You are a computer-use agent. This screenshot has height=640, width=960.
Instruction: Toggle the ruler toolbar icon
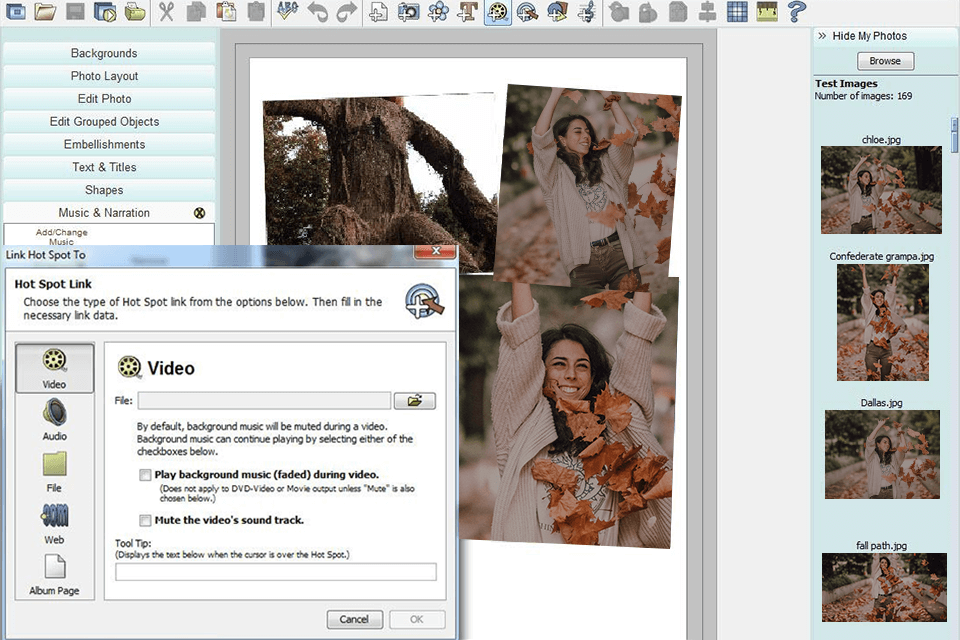pos(767,11)
